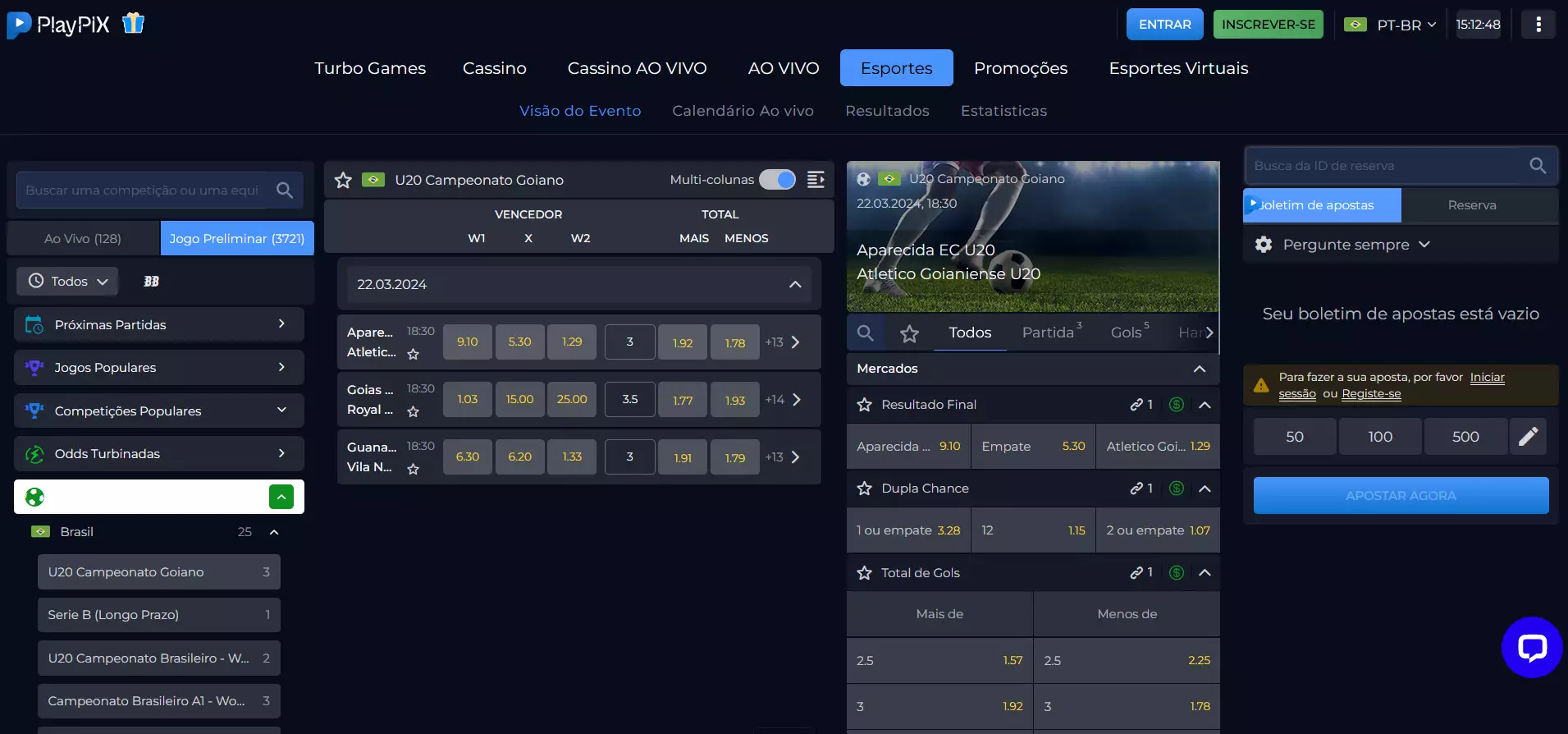Open the live chat support bubble
Image resolution: width=1568 pixels, height=734 pixels.
(1531, 647)
